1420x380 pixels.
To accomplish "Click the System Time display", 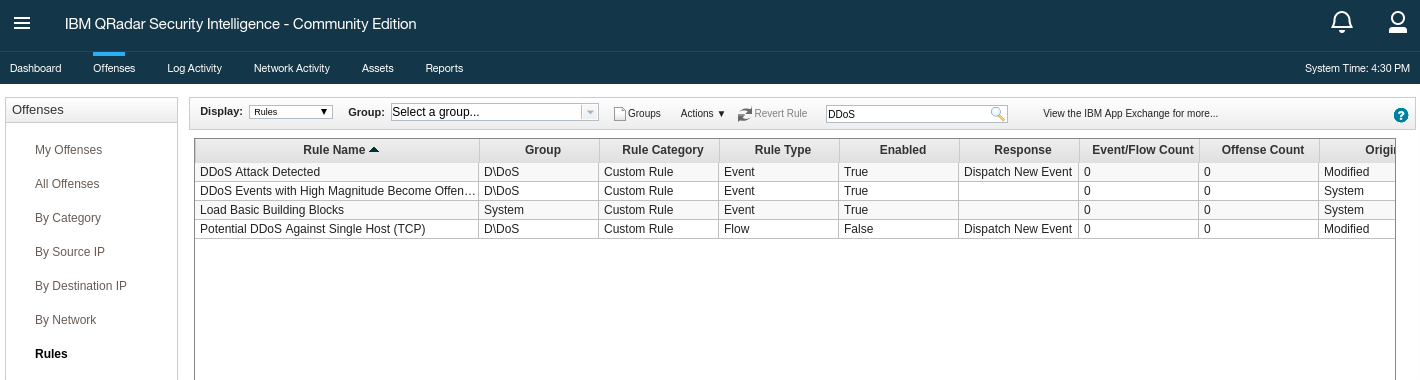I will pos(1357,68).
